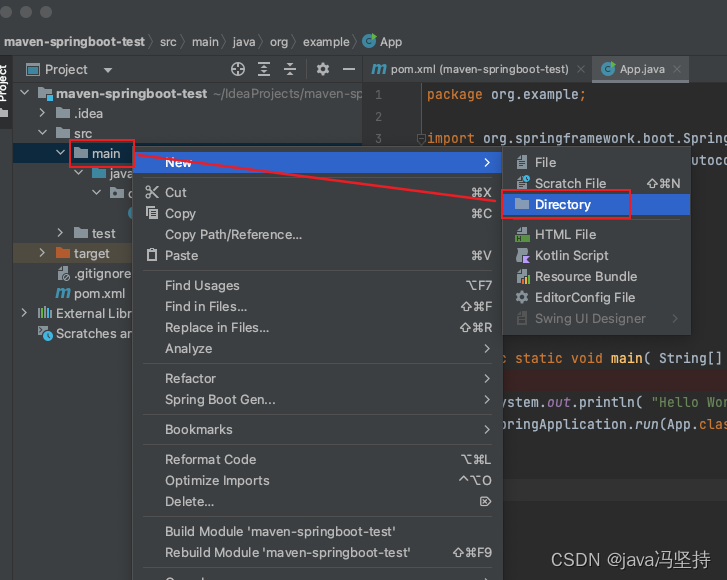
Task: Select the test folder
Action: [95, 233]
